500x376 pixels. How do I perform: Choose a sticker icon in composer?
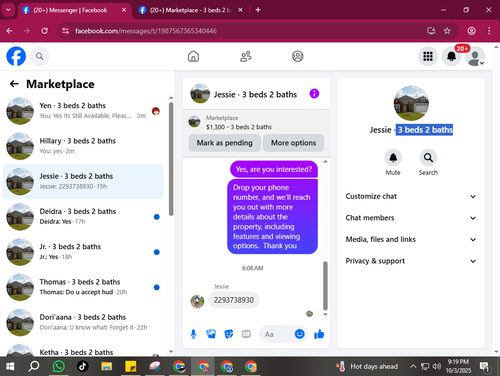(x=229, y=334)
